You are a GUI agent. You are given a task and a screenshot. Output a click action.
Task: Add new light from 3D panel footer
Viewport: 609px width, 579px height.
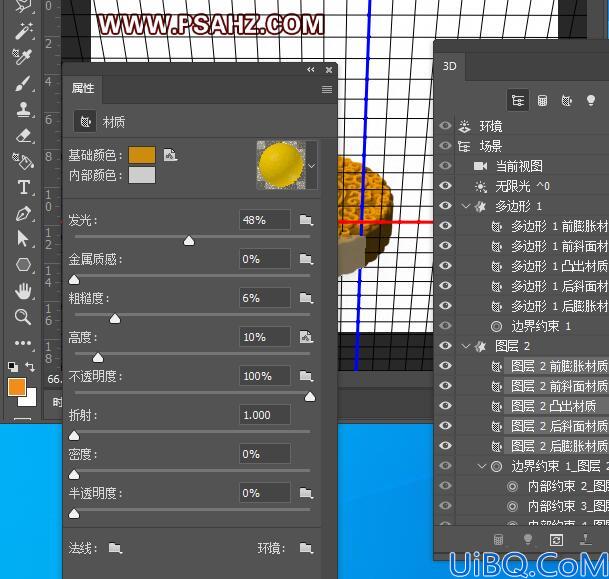point(527,539)
